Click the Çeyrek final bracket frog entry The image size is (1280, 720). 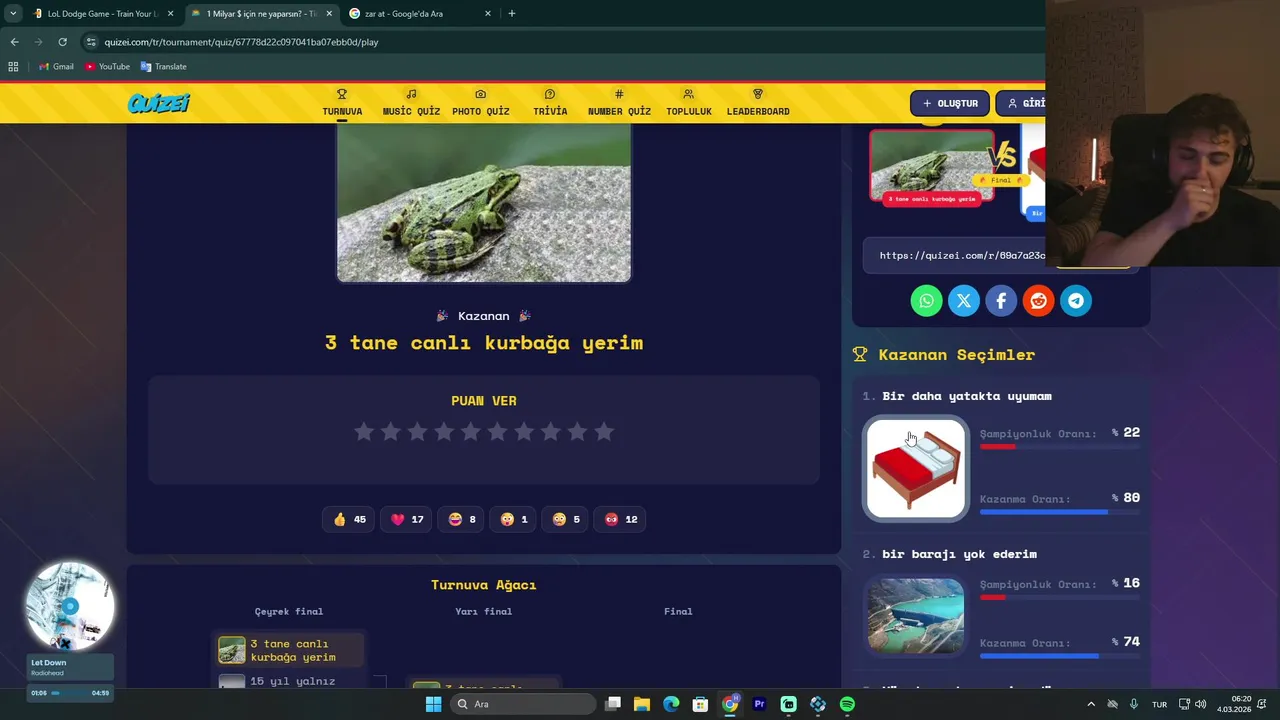290,650
